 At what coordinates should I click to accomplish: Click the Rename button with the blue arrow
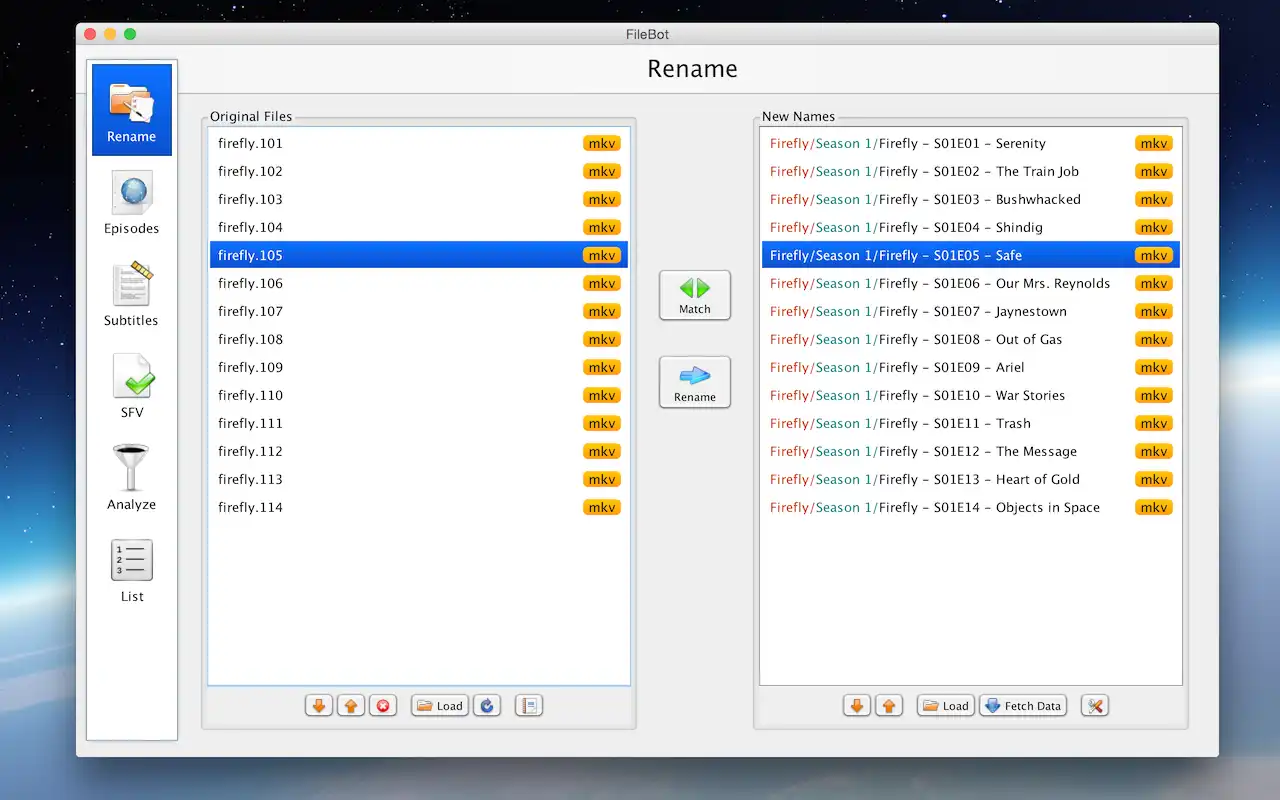(695, 382)
